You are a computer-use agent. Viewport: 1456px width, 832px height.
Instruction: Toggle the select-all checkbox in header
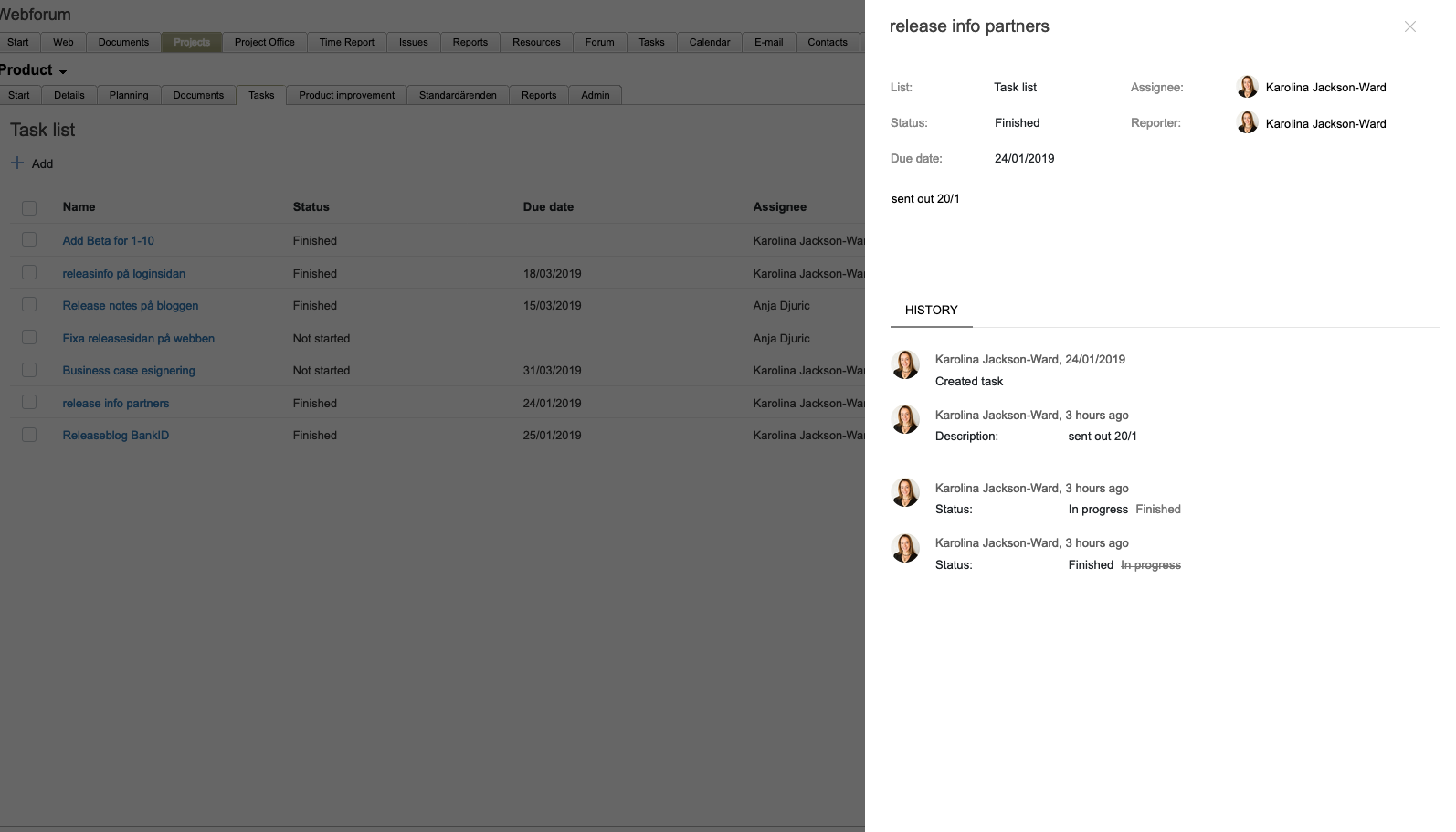(29, 208)
